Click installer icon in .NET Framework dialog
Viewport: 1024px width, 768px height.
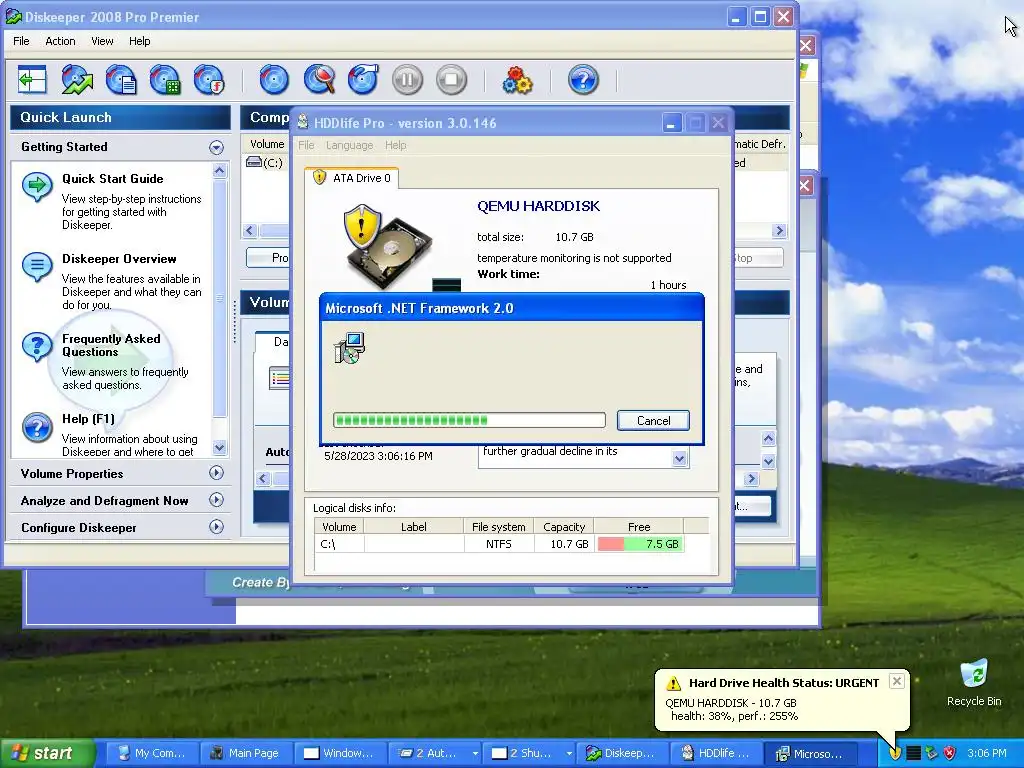point(349,348)
